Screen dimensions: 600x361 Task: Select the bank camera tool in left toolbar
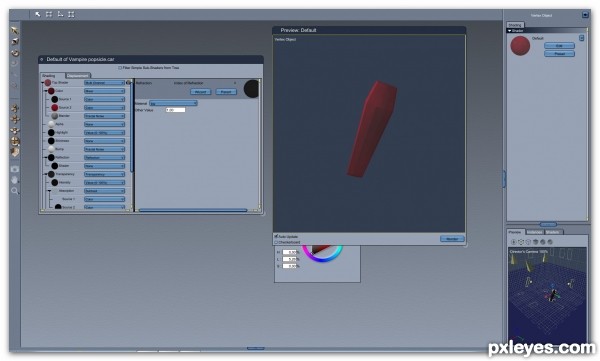click(x=15, y=131)
